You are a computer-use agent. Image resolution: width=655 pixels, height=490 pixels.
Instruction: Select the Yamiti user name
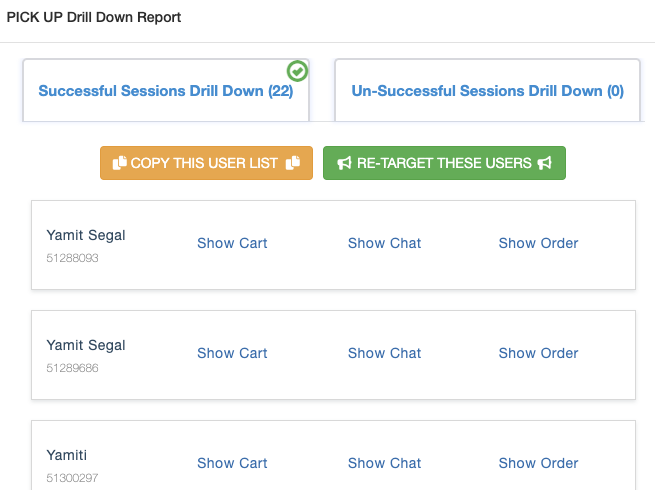pyautogui.click(x=67, y=455)
